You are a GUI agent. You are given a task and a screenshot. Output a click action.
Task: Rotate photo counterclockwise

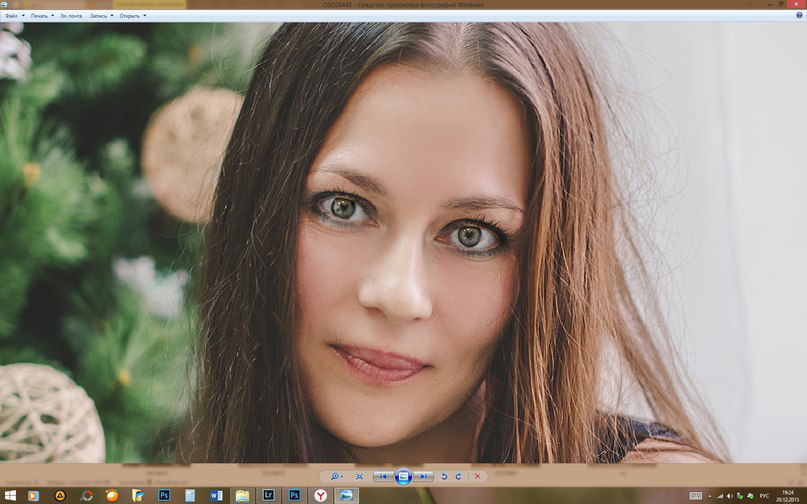(x=445, y=477)
